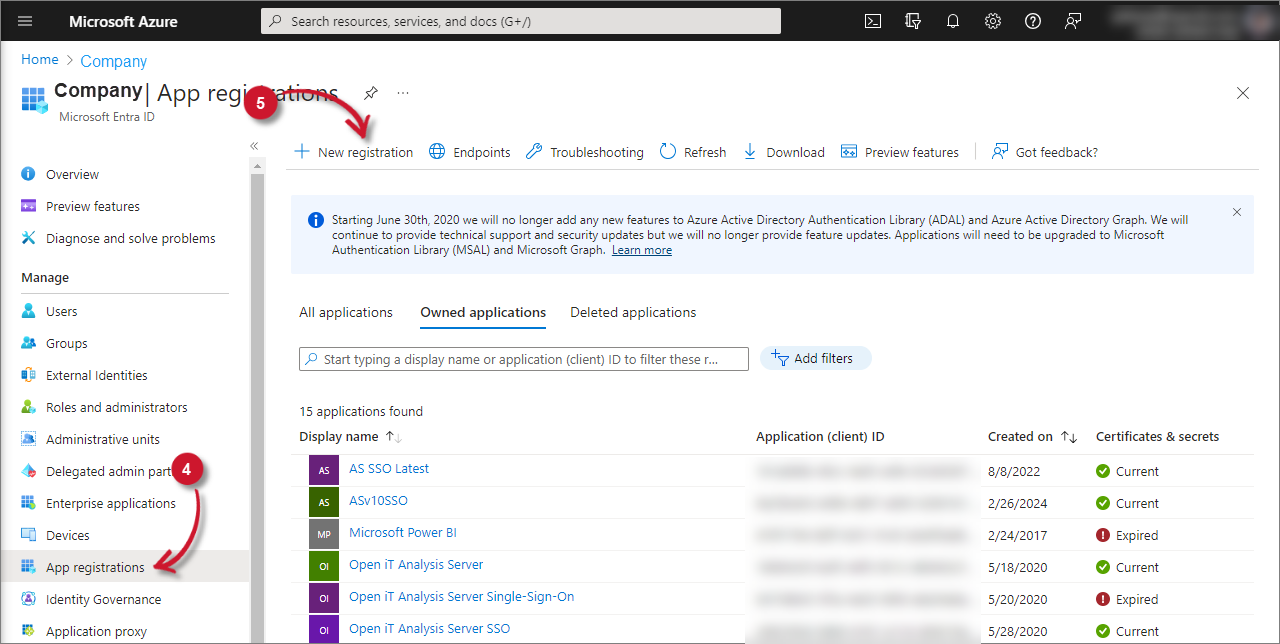
Task: Refresh the app registrations list
Action: [x=692, y=151]
